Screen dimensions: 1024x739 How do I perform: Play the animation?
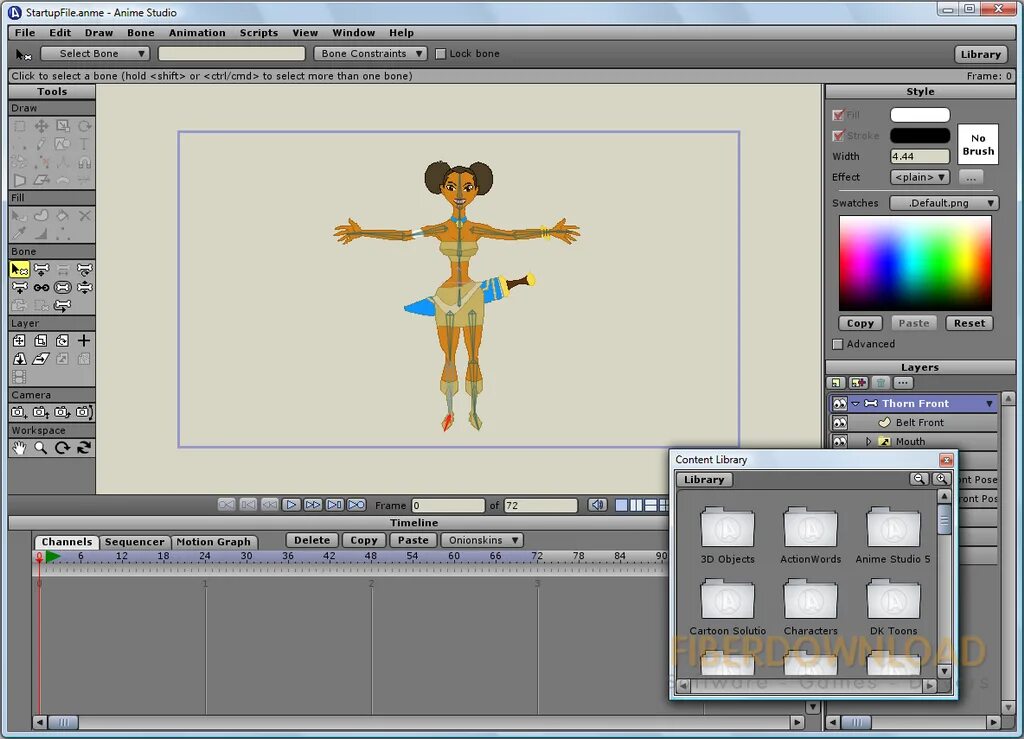tap(291, 505)
